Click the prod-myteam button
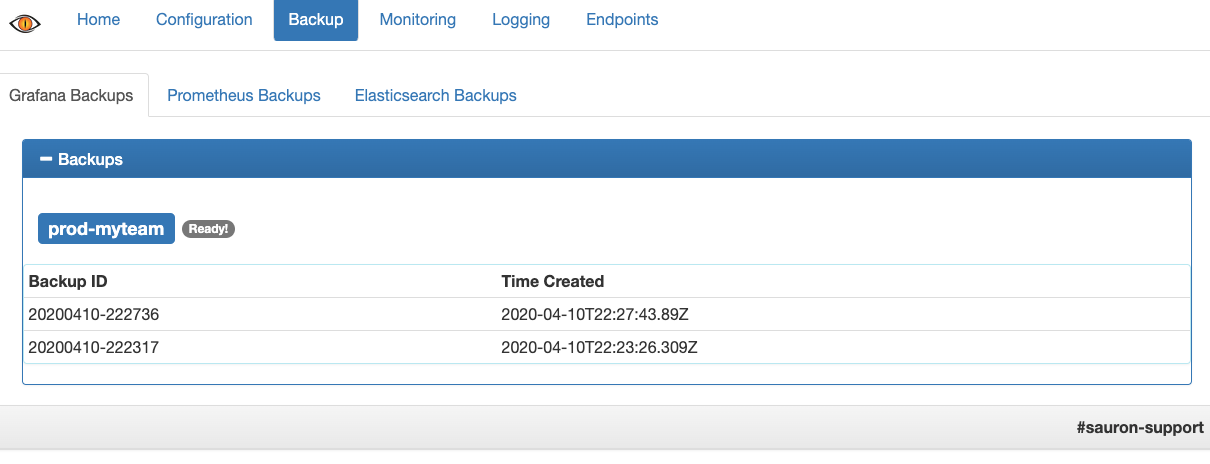1210x464 pixels. [106, 229]
